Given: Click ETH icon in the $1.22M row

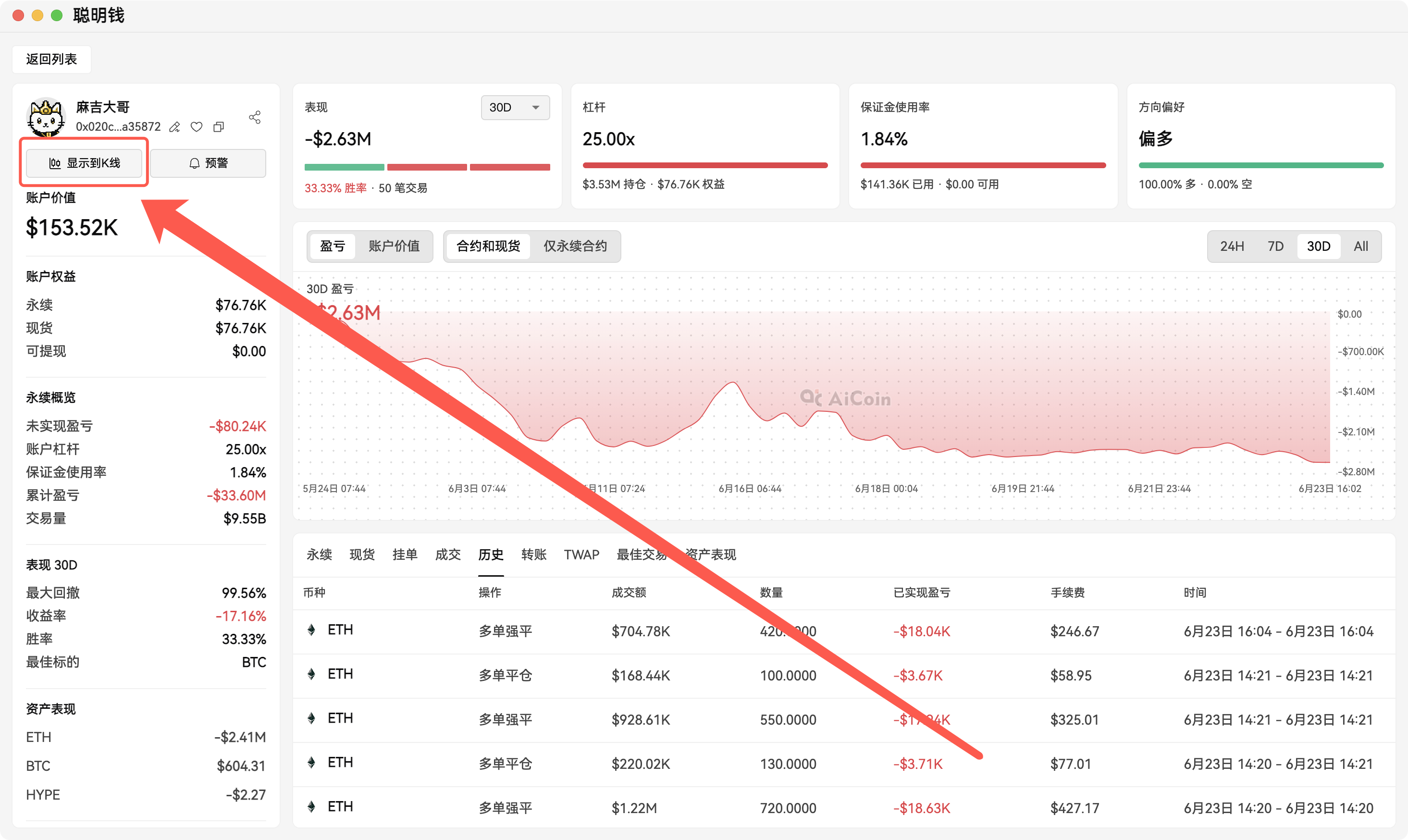Looking at the screenshot, I should pyautogui.click(x=311, y=807).
